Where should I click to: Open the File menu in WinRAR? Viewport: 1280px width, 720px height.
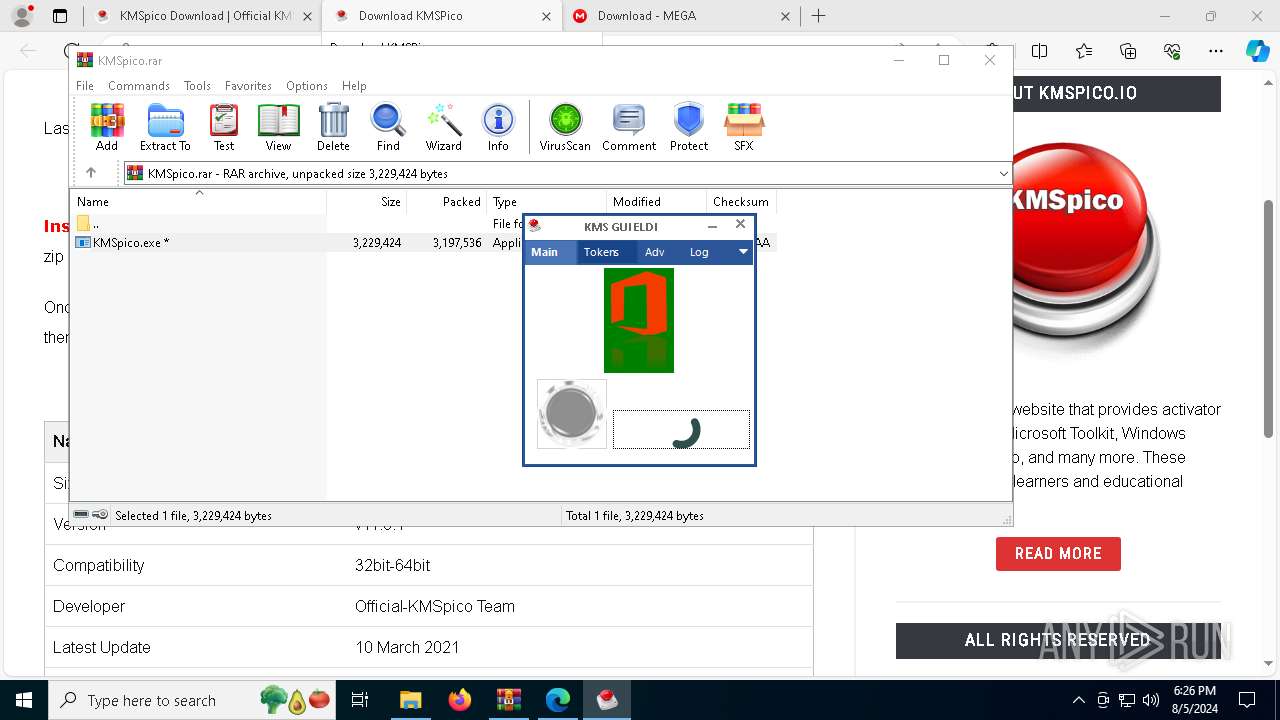click(85, 86)
